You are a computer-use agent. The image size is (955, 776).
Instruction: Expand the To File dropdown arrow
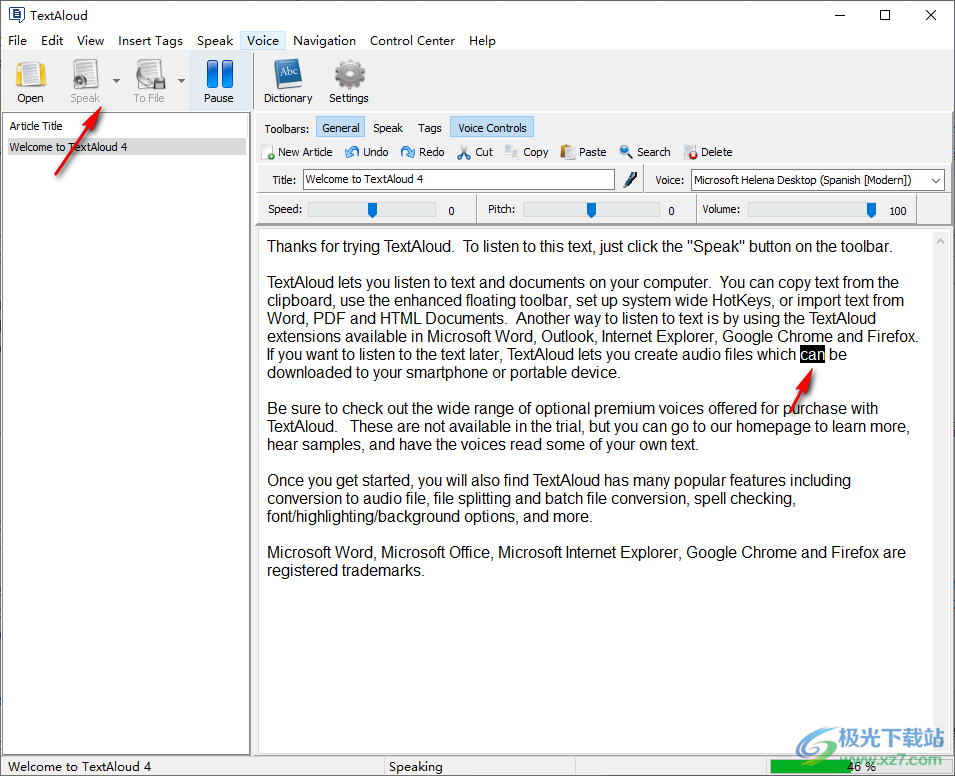[x=181, y=80]
